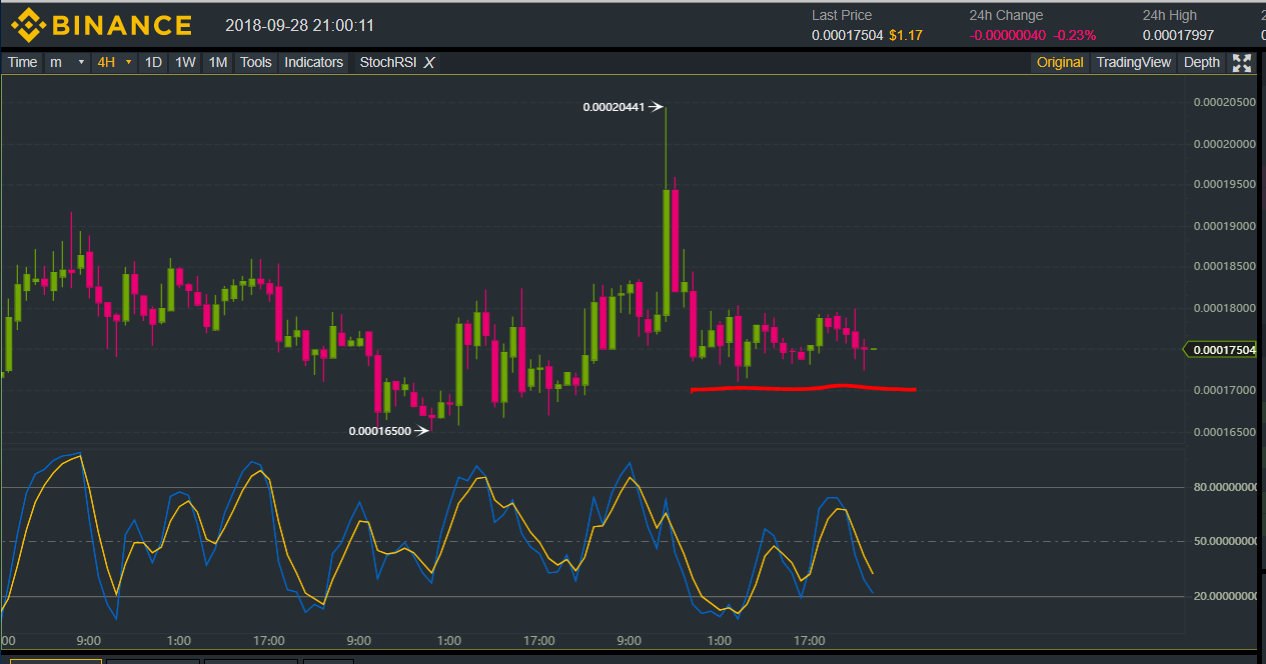Open the minute interval dropdown

pyautogui.click(x=67, y=62)
